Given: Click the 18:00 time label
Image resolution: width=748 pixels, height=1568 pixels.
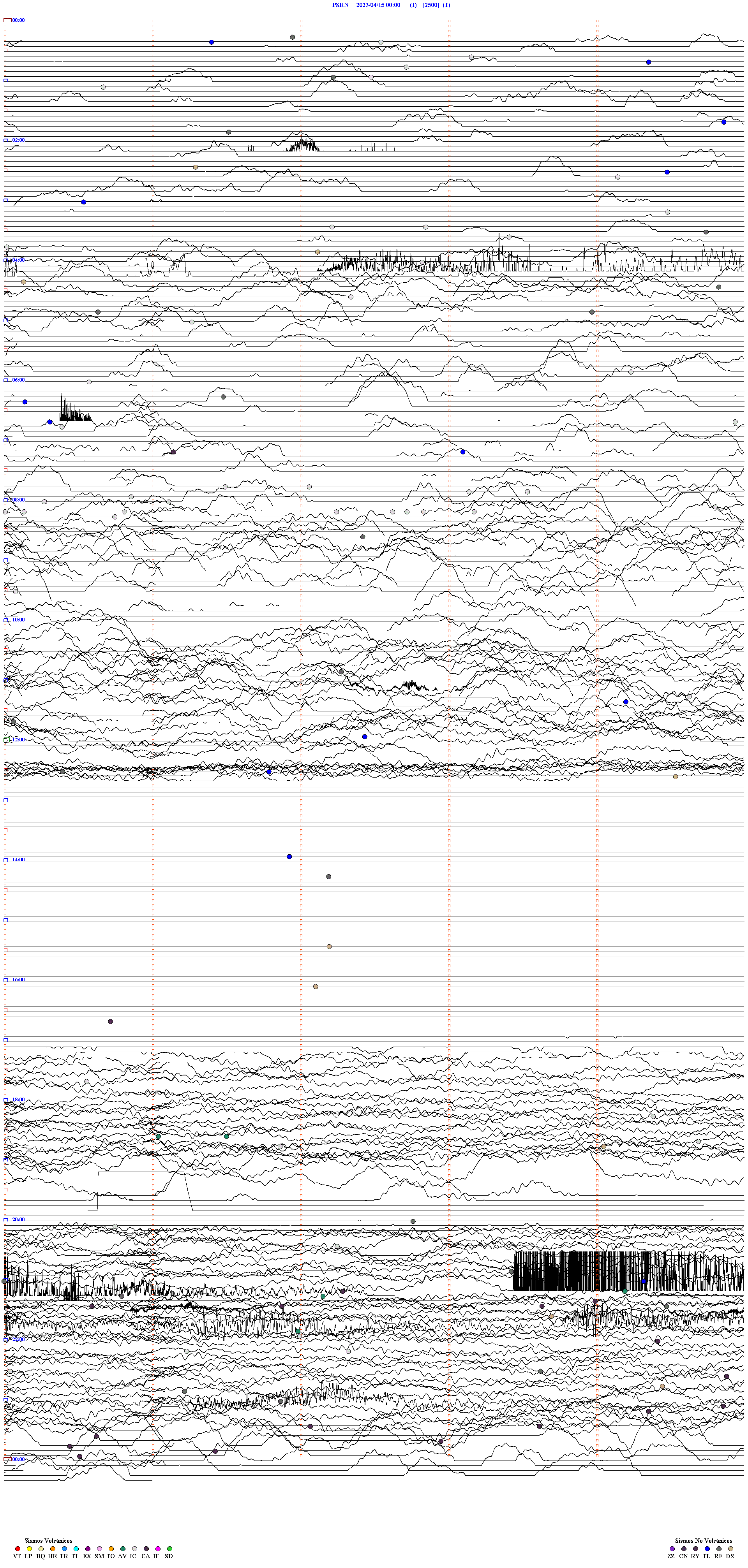Looking at the screenshot, I should click(x=18, y=1099).
